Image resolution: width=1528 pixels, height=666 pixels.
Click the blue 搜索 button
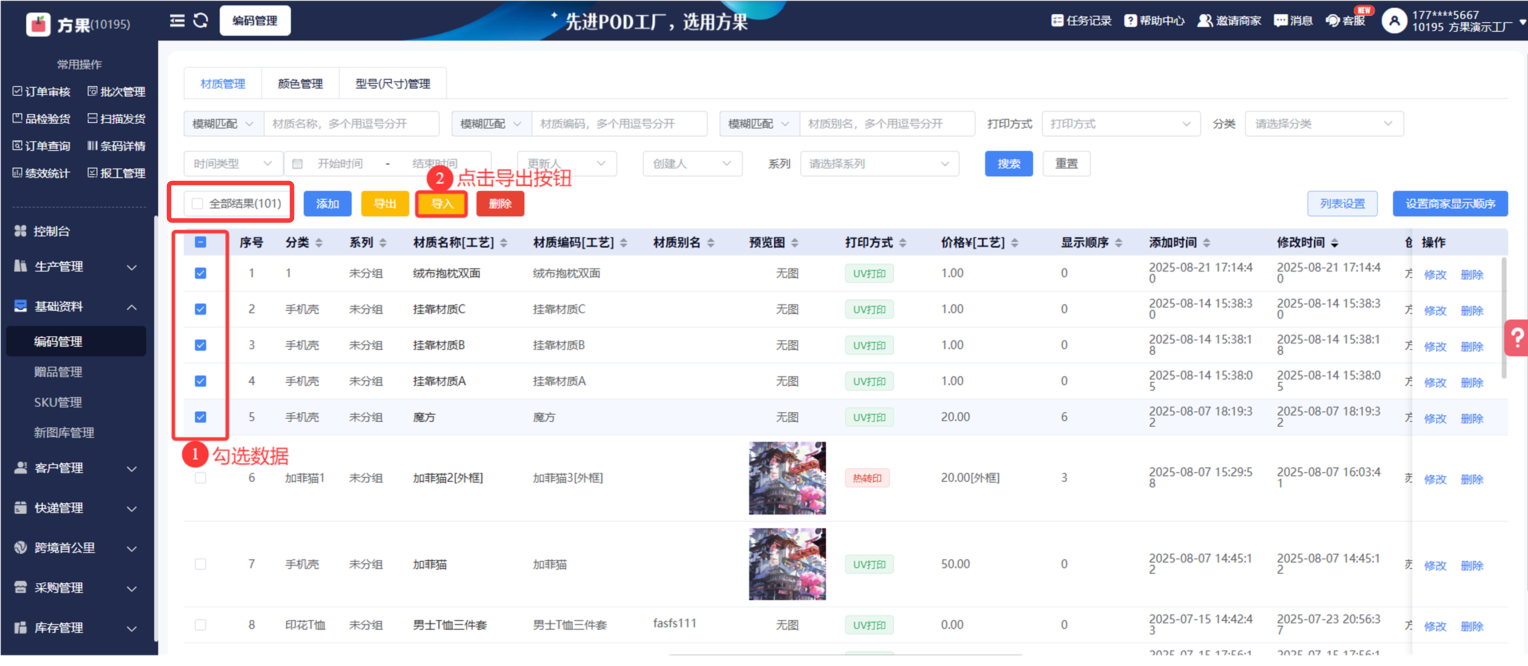click(x=1008, y=164)
